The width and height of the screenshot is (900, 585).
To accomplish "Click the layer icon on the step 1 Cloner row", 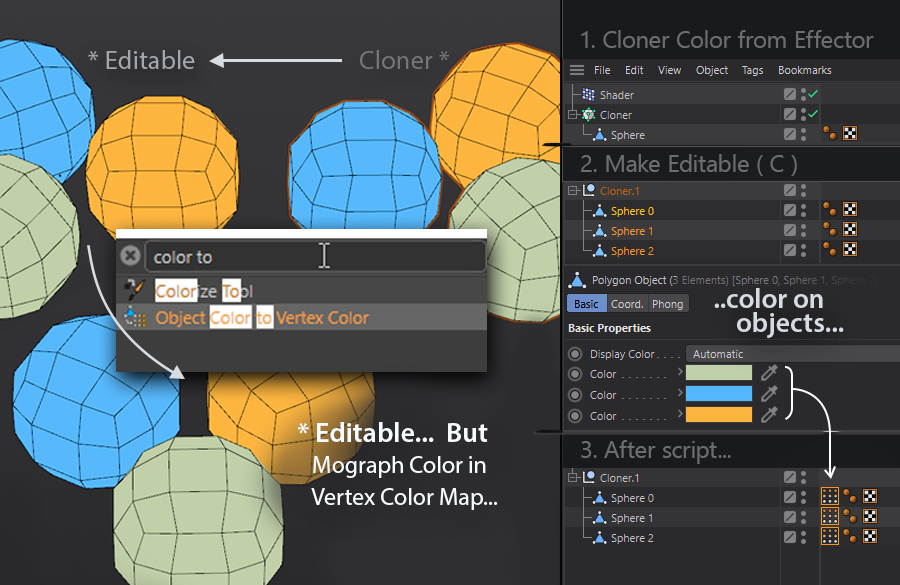I will [790, 114].
